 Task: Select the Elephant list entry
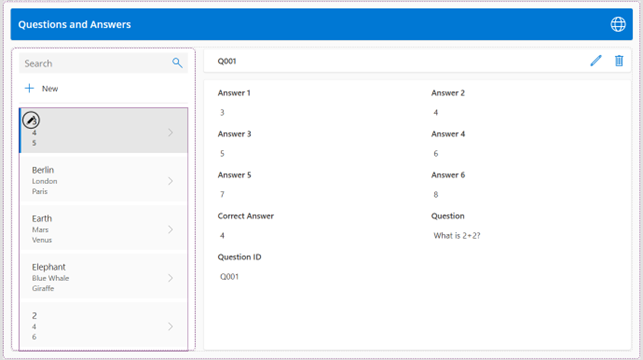pos(104,277)
